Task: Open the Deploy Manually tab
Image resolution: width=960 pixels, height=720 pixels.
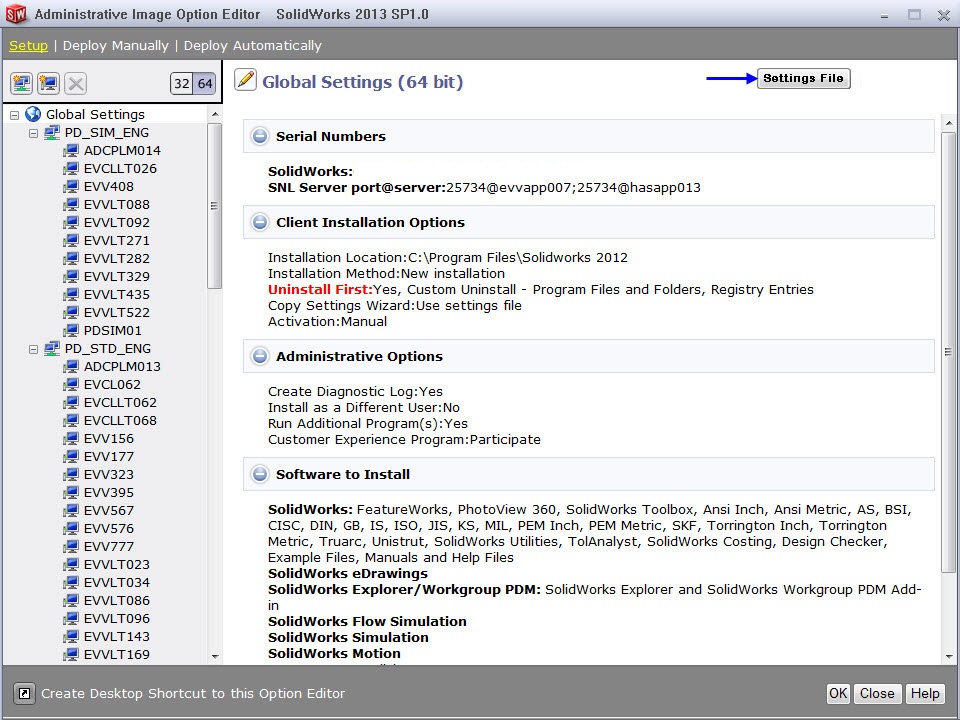Action: coord(116,45)
